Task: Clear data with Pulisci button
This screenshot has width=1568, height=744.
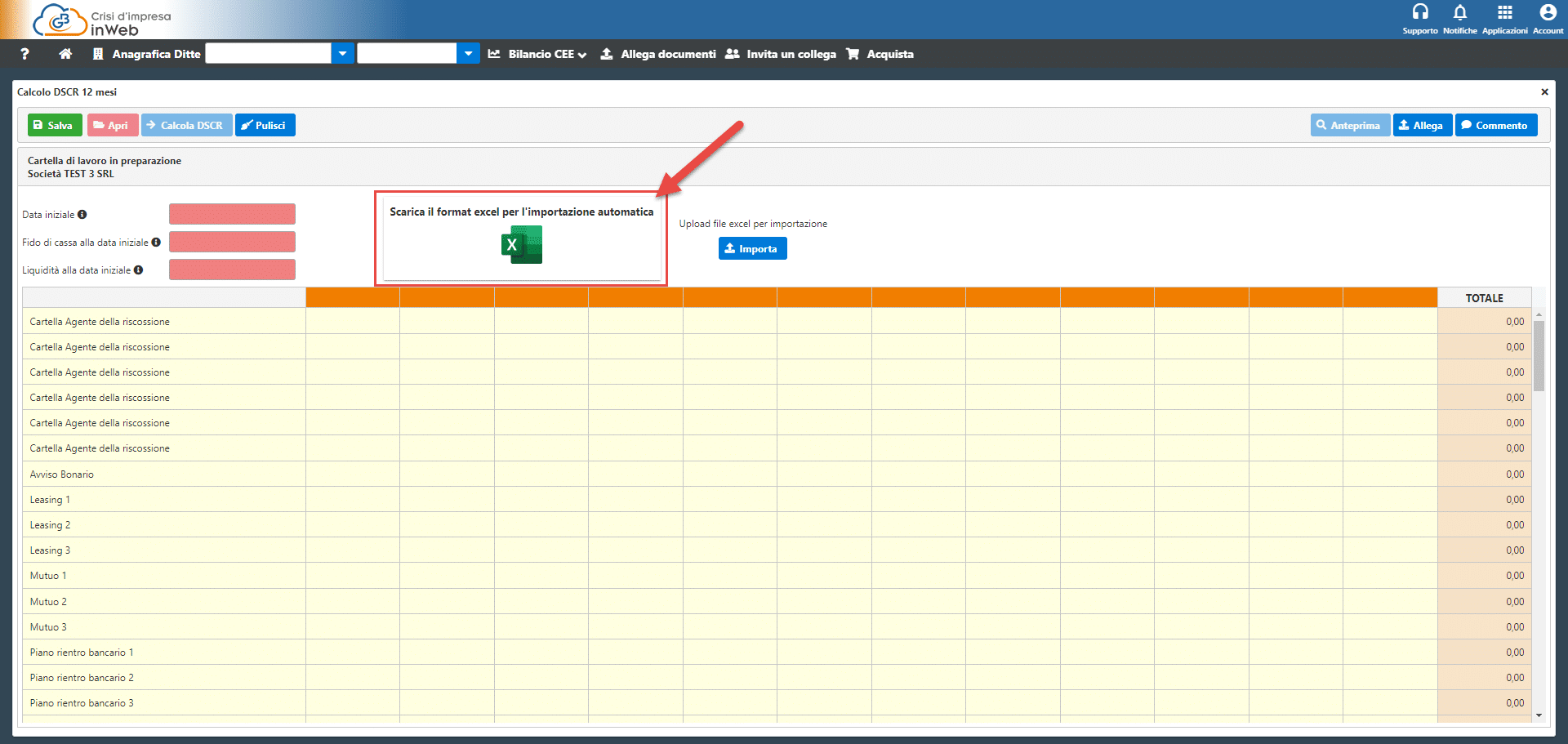Action: tap(265, 125)
